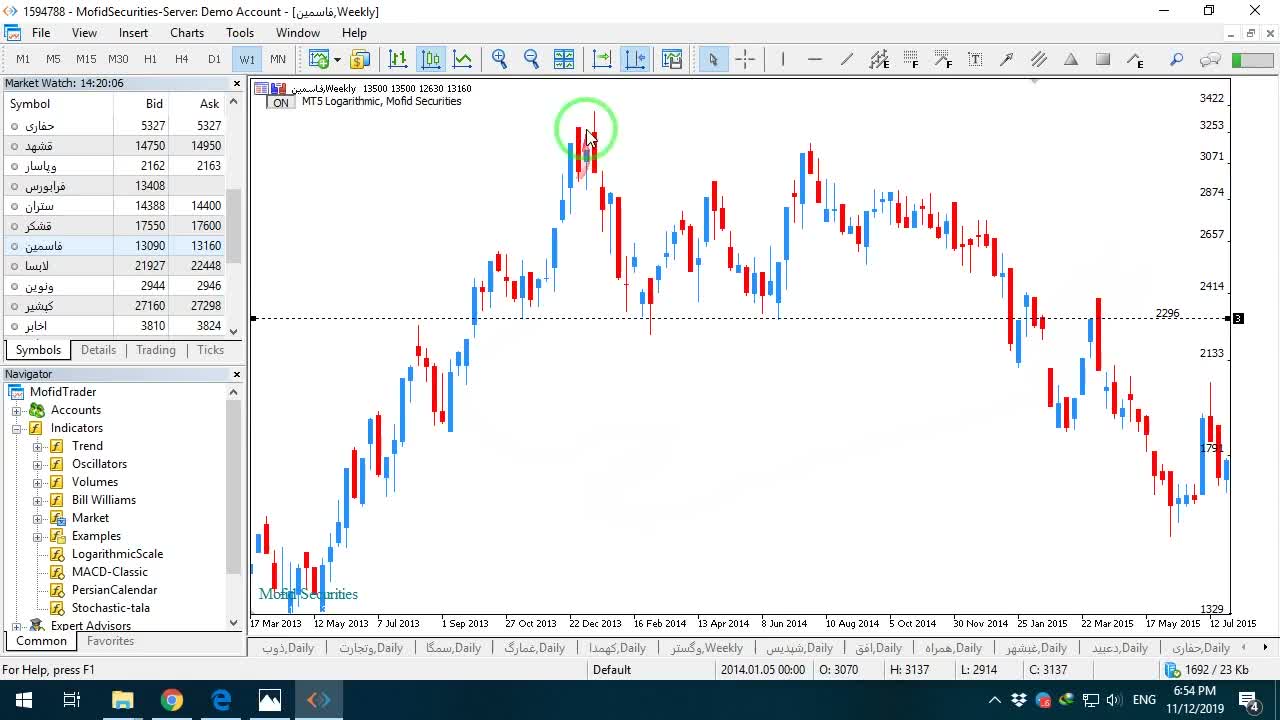The height and width of the screenshot is (720, 1280).
Task: Toggle chart auto scroll
Action: click(x=602, y=59)
